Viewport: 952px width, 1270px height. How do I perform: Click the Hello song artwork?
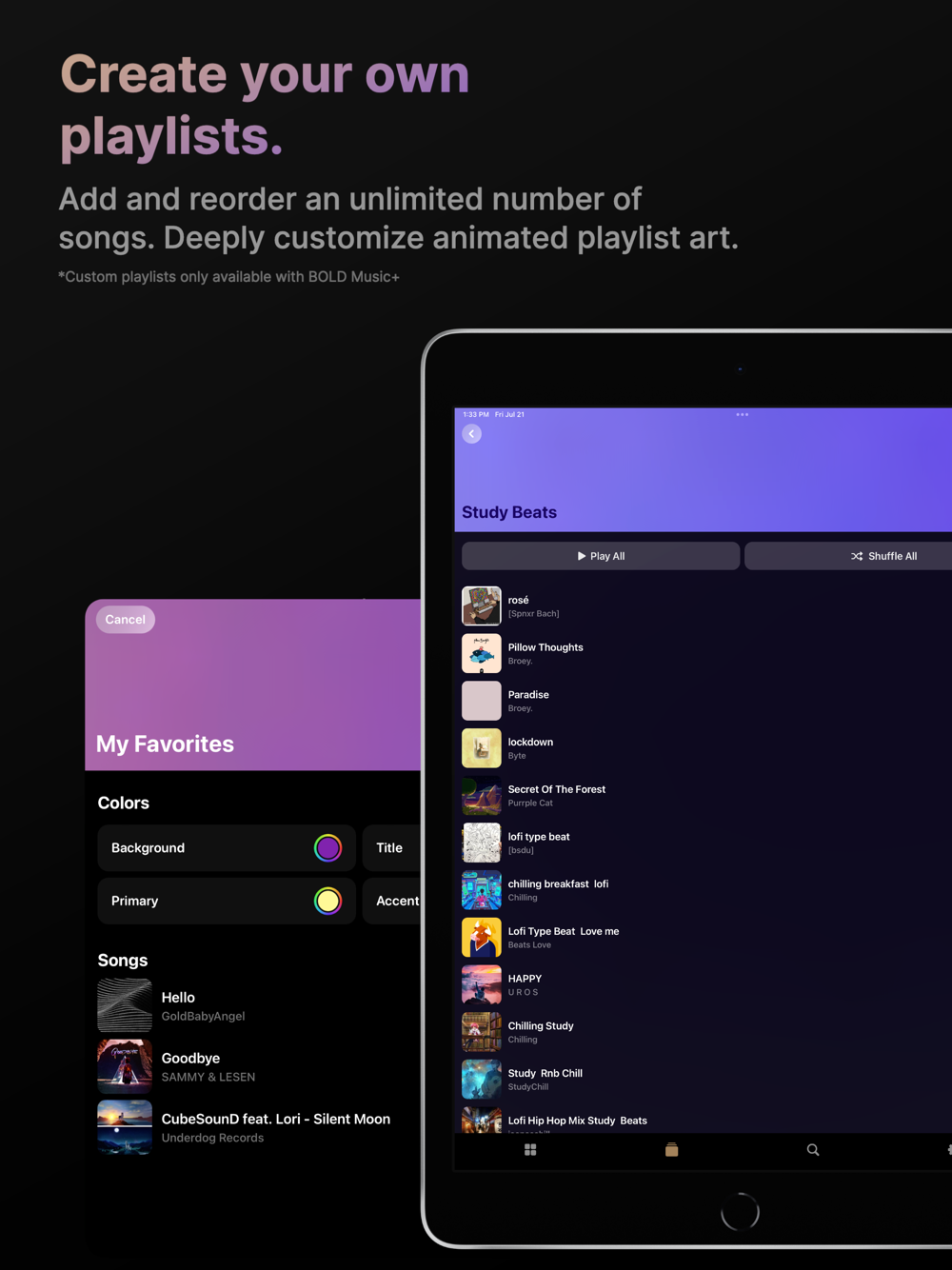pos(125,1005)
